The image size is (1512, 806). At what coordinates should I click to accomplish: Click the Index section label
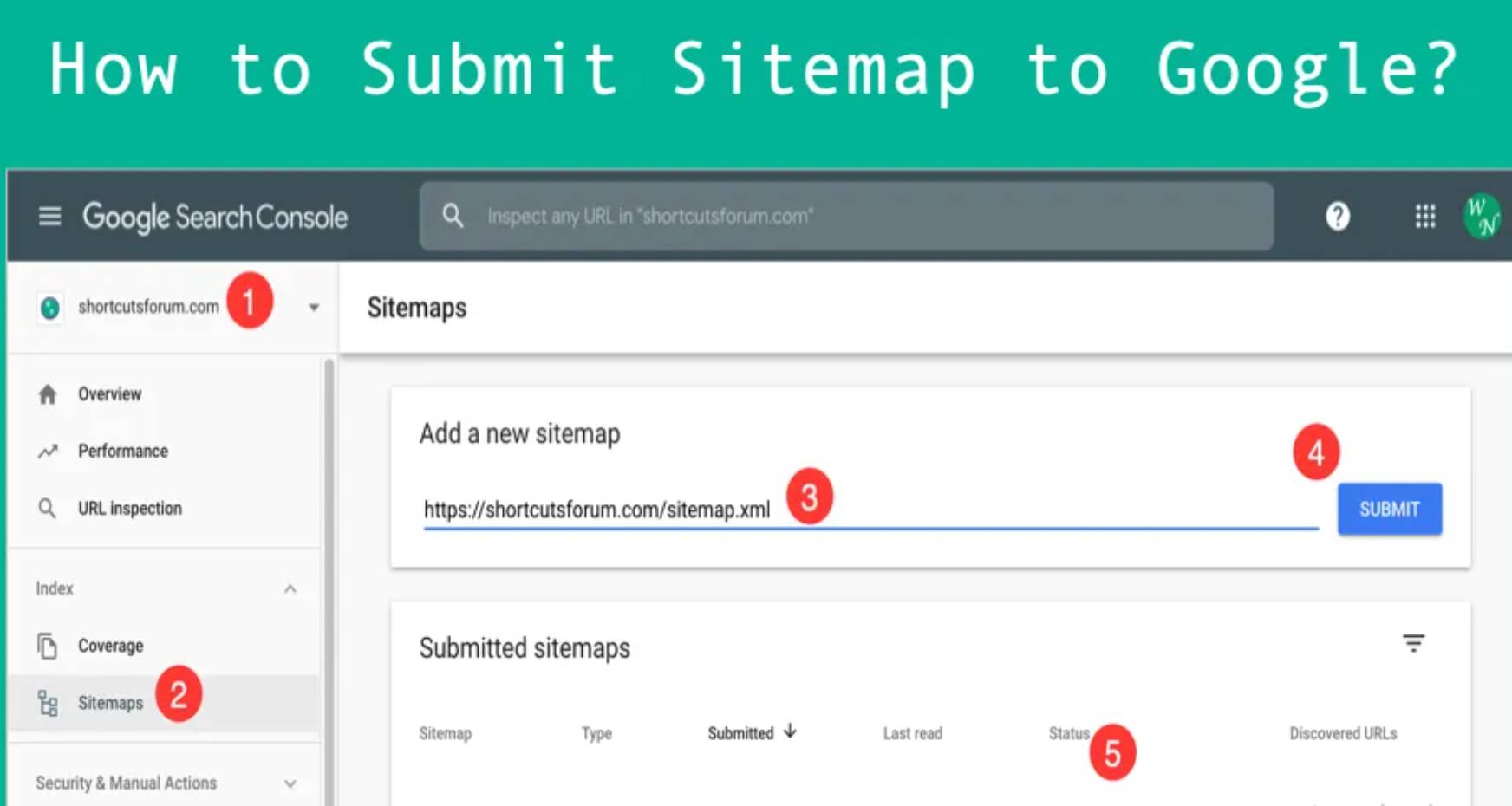(55, 588)
